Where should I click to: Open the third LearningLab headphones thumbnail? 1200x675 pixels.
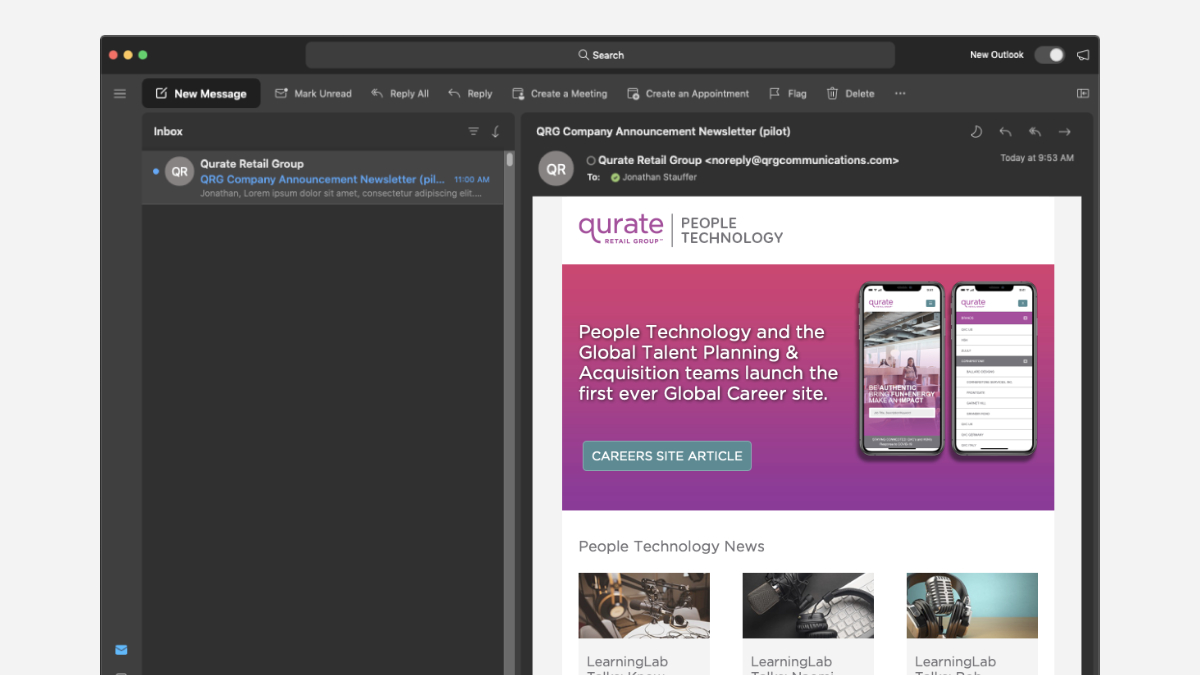pyautogui.click(x=972, y=606)
